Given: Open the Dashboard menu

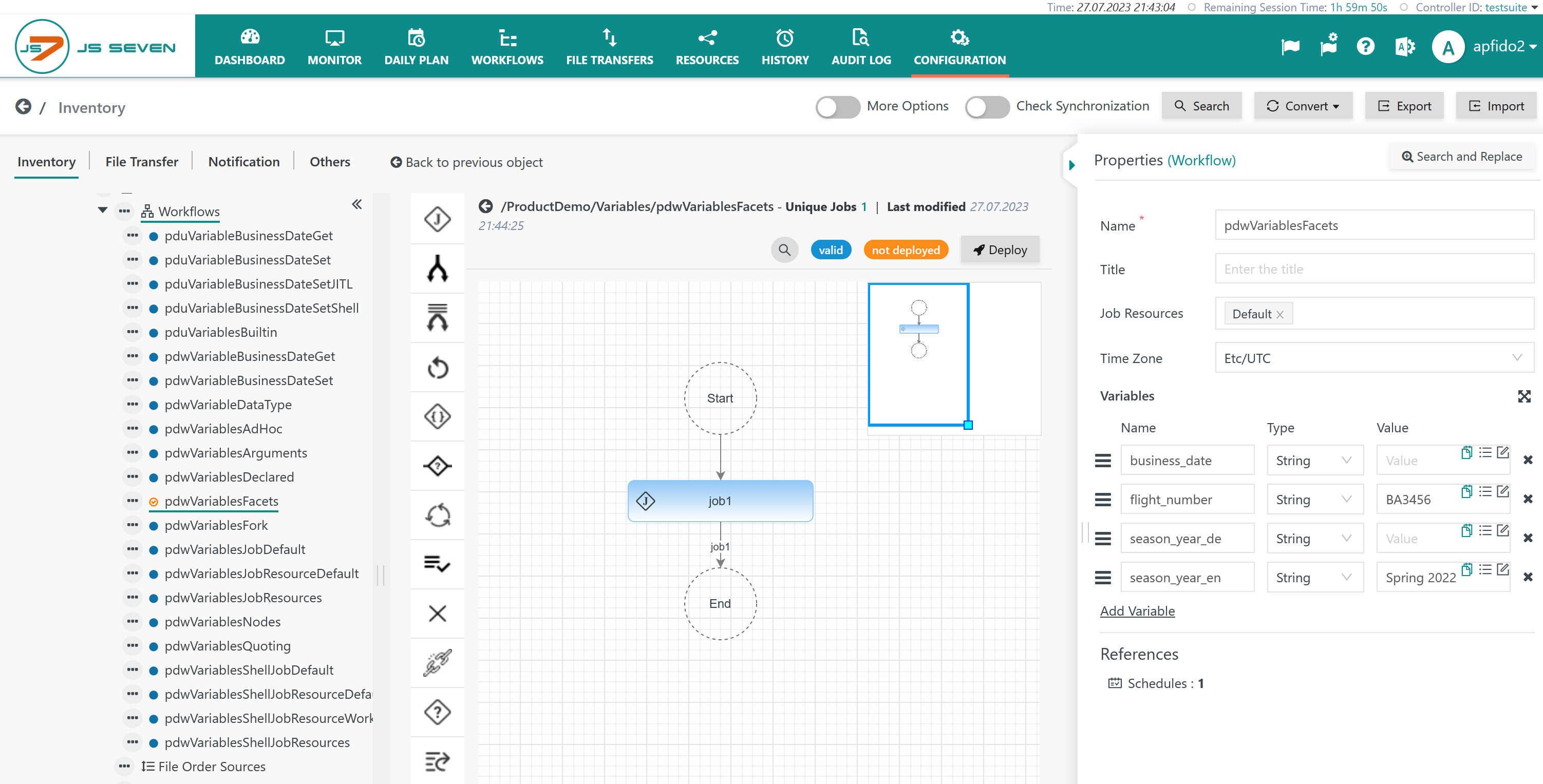Looking at the screenshot, I should (250, 46).
